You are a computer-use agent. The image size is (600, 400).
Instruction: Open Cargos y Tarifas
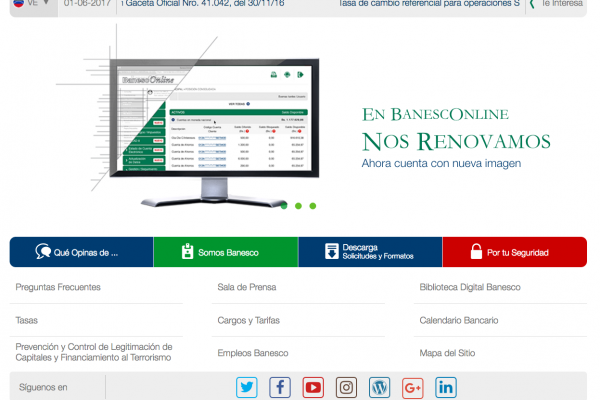[249, 320]
